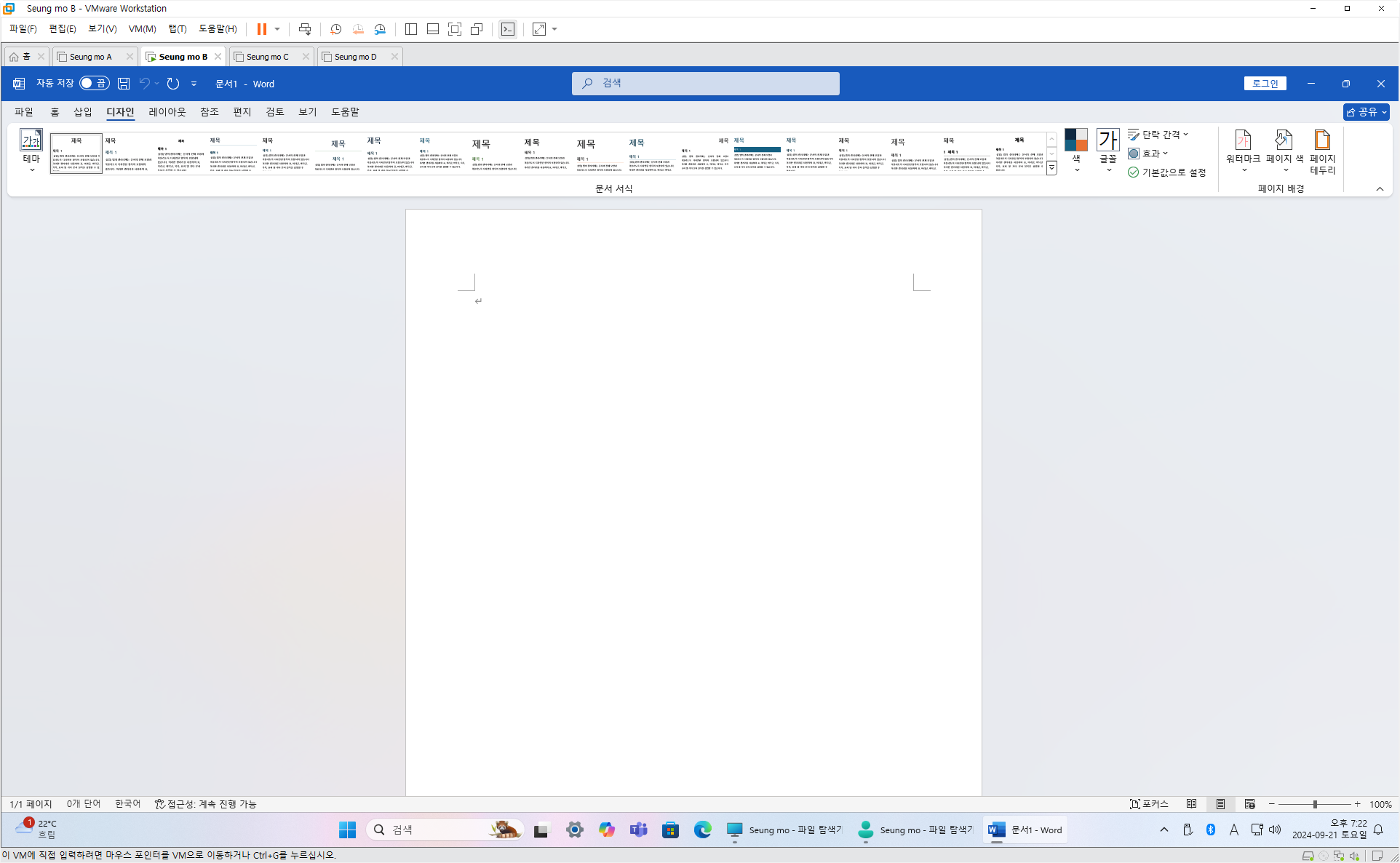The height and width of the screenshot is (863, 1400).
Task: Open the Watermark (워터마크) menu icon
Action: pyautogui.click(x=1242, y=140)
